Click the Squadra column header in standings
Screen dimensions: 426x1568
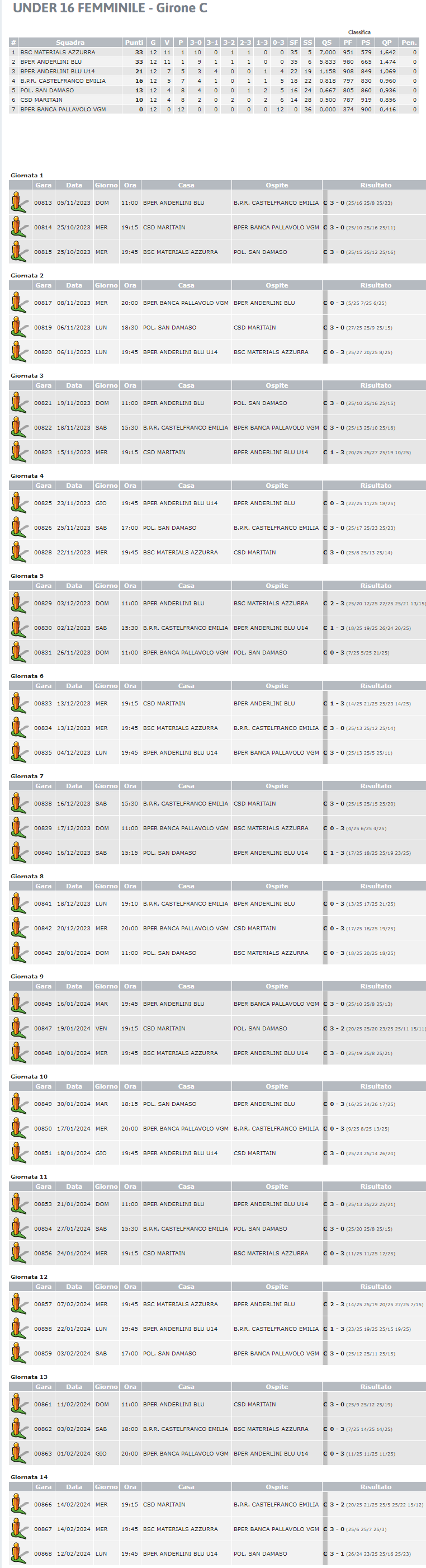click(70, 43)
